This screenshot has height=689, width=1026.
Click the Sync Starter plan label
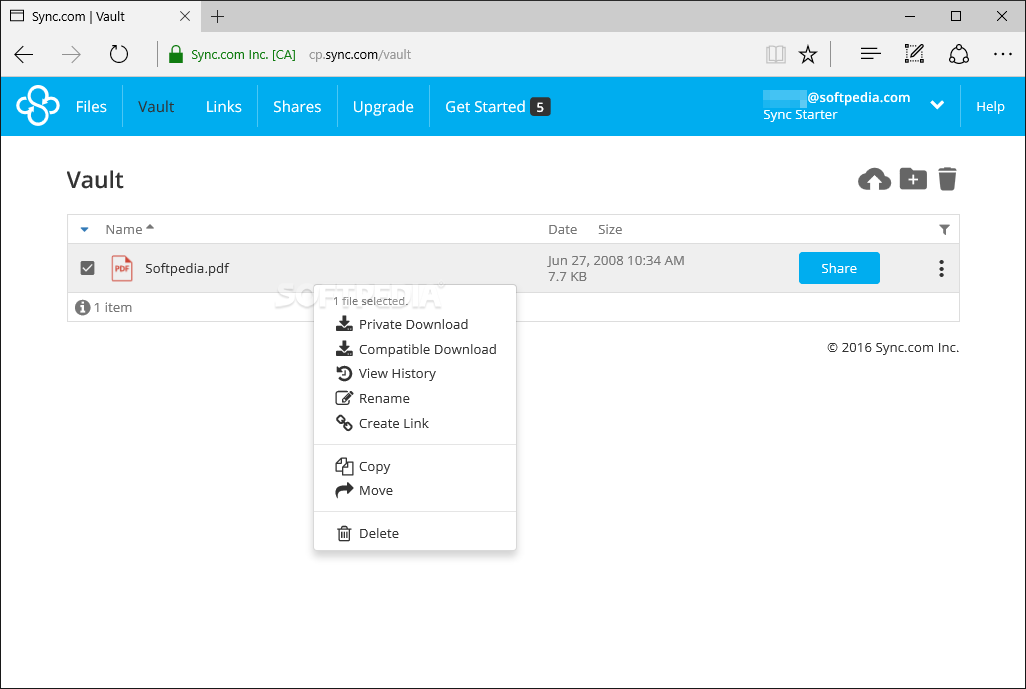coord(800,115)
